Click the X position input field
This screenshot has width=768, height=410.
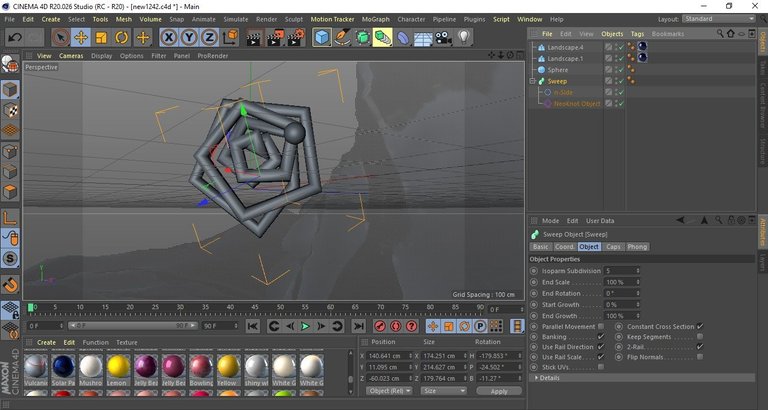coord(389,356)
